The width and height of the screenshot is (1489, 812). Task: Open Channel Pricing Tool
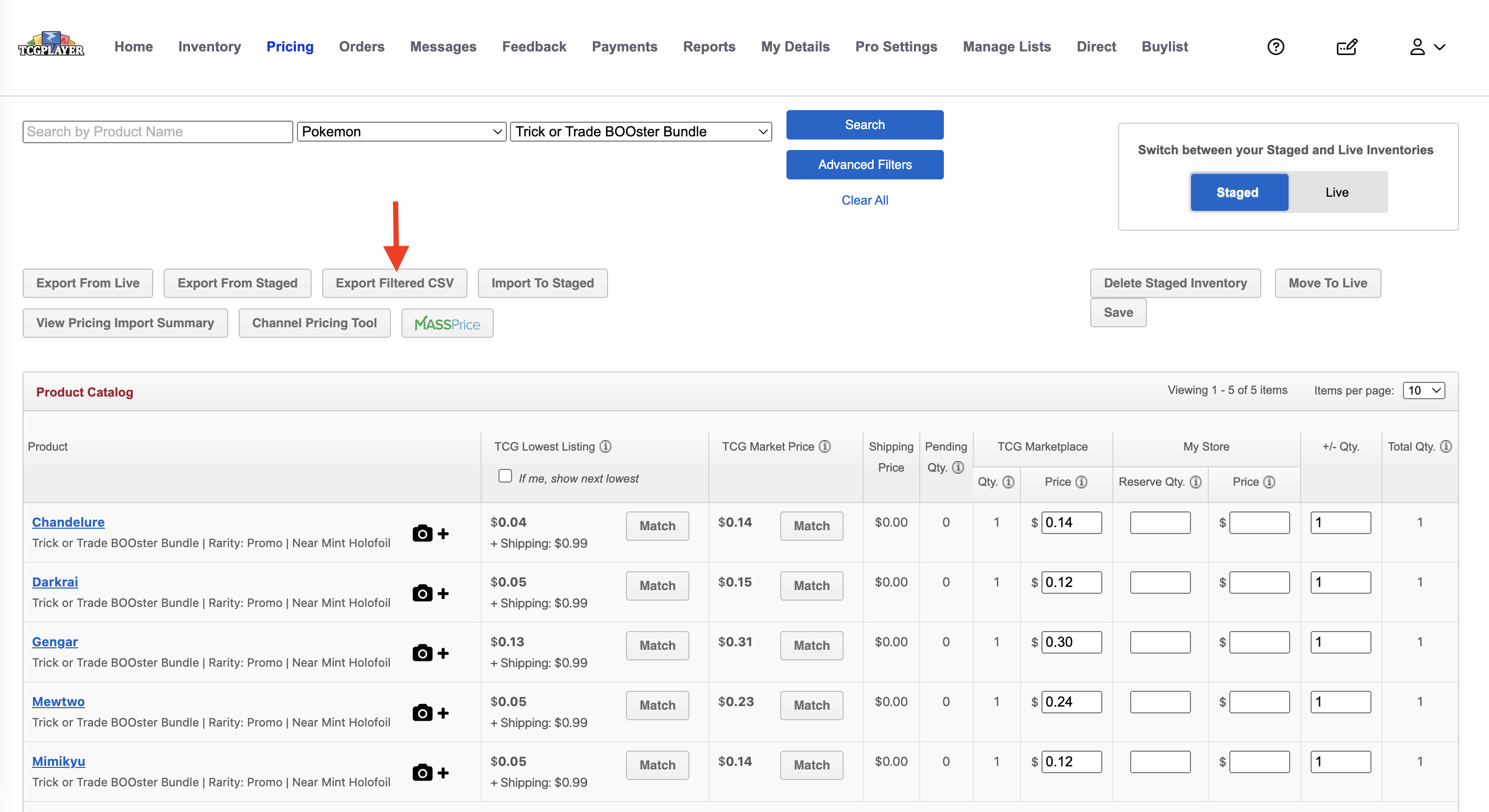tap(314, 323)
